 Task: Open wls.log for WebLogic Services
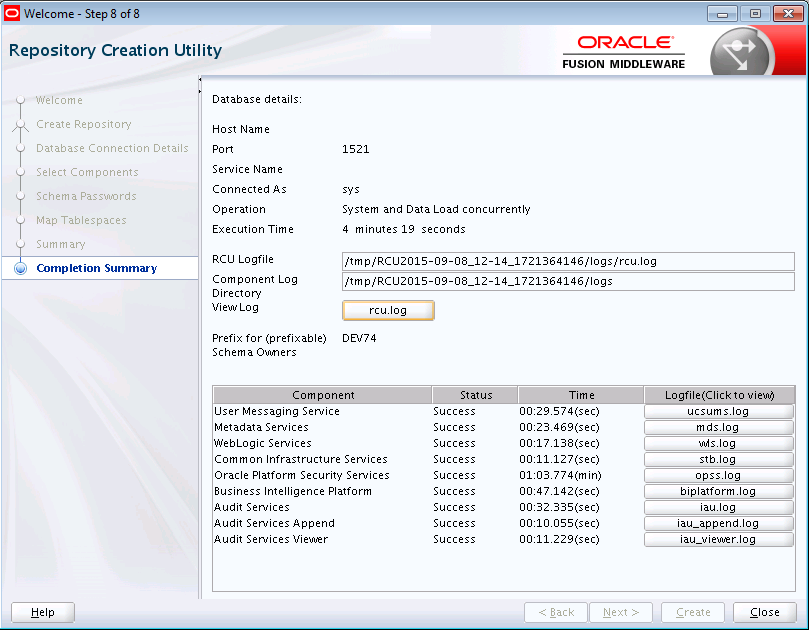(x=718, y=443)
